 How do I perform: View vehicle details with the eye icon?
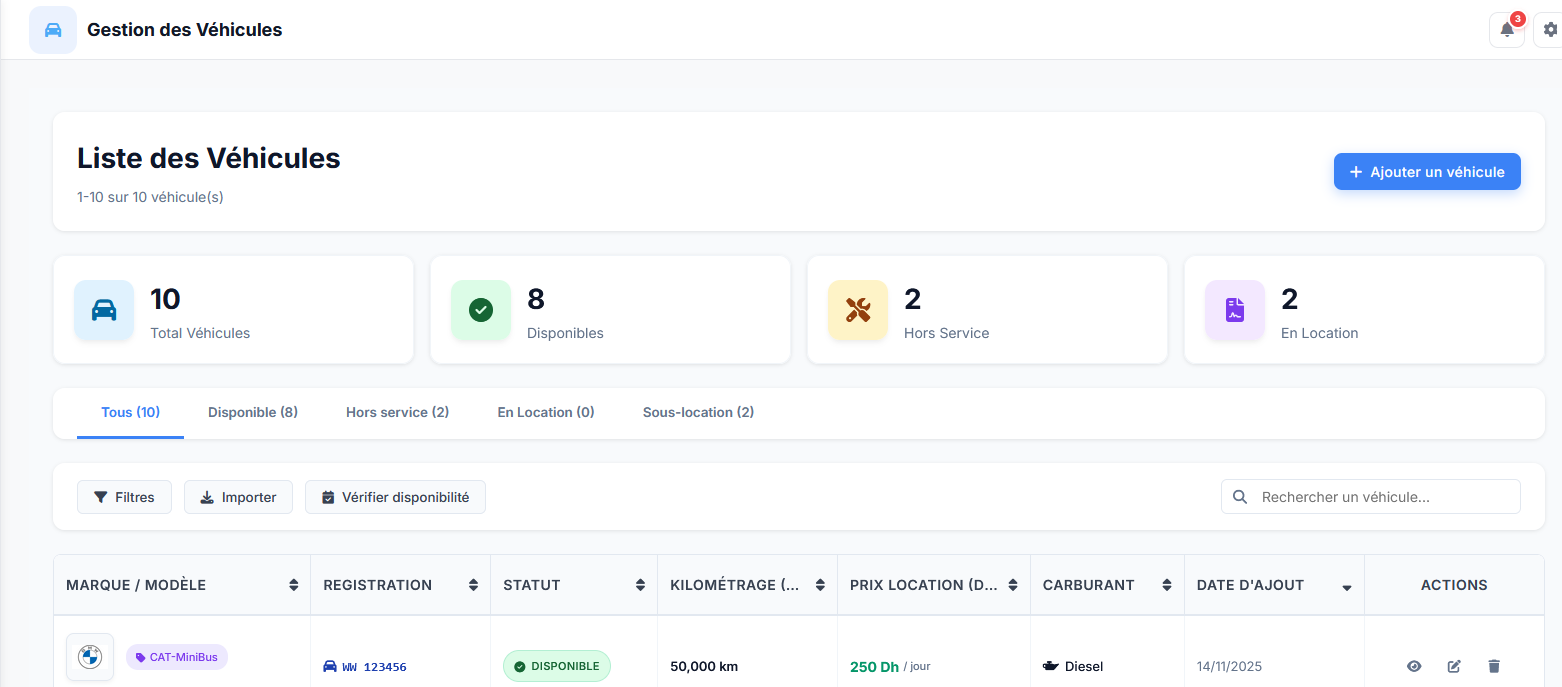1414,666
